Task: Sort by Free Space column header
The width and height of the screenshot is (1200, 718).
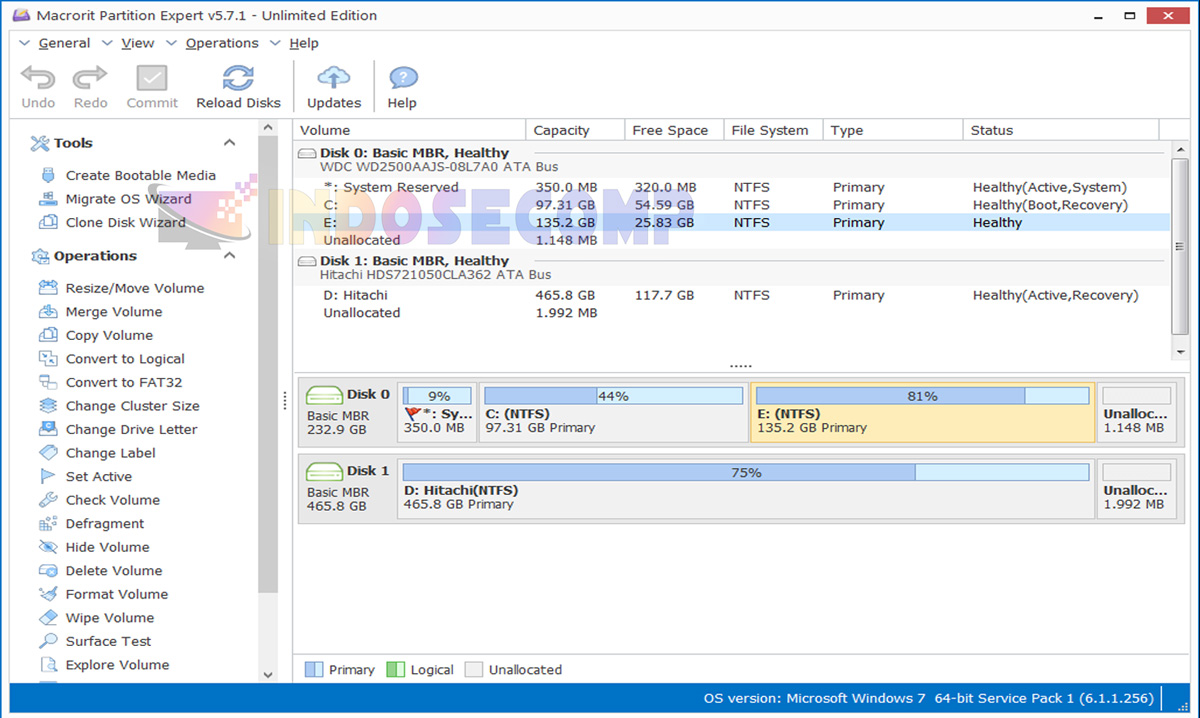Action: 675,130
